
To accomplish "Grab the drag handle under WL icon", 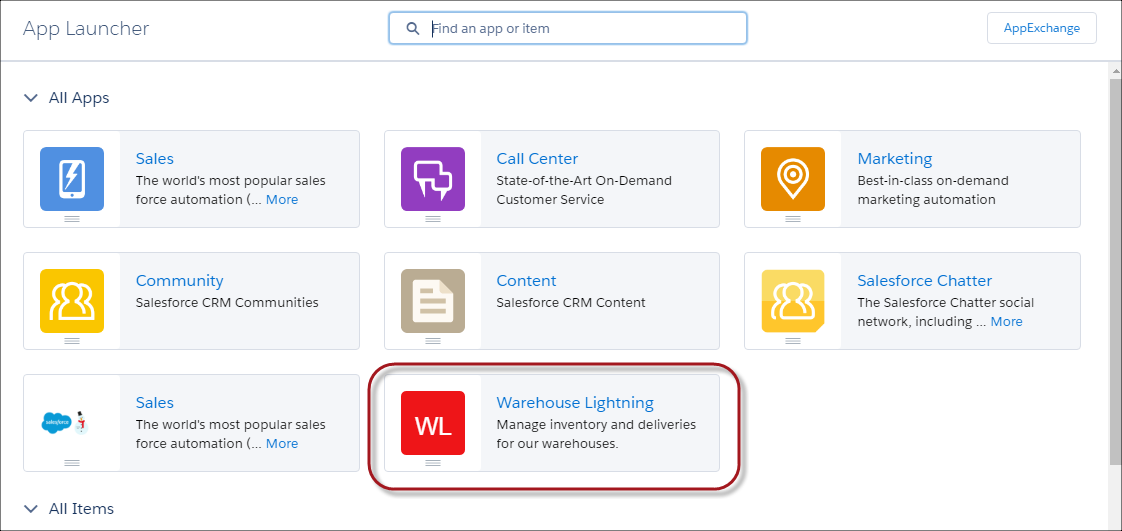I will (x=433, y=463).
